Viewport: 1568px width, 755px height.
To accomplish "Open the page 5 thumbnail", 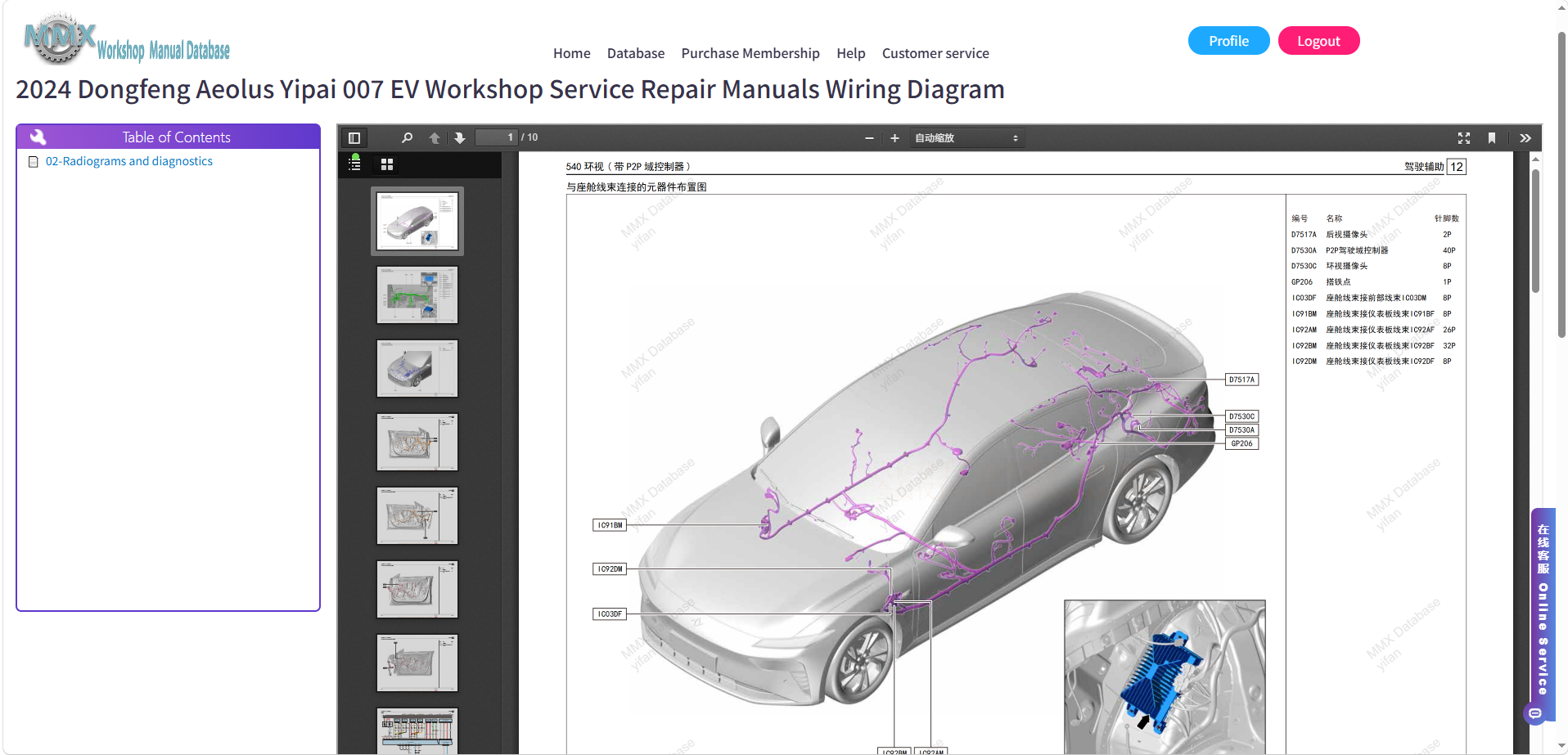I will [x=417, y=515].
